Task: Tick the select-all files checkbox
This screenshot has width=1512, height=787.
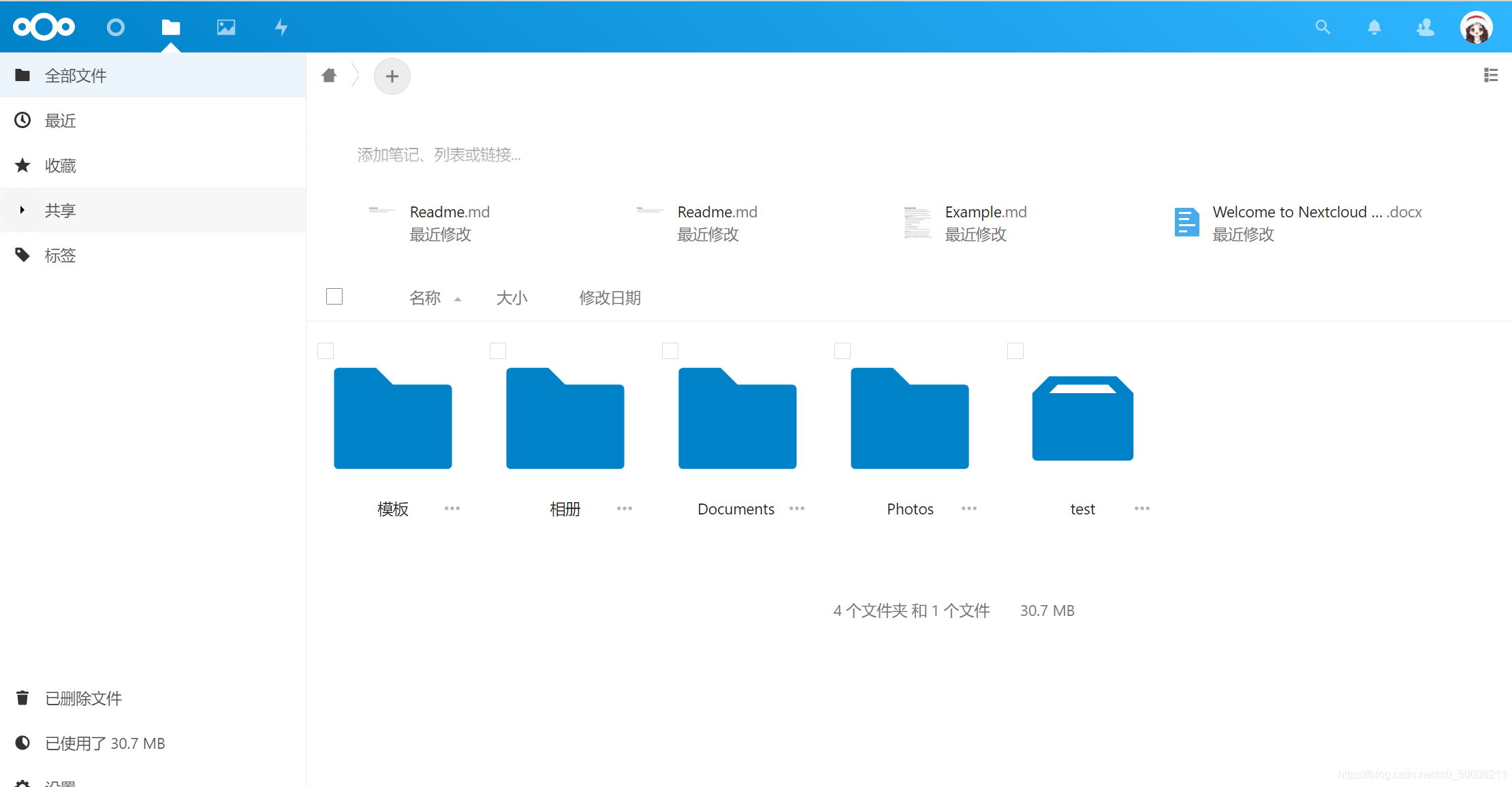Action: (x=334, y=296)
